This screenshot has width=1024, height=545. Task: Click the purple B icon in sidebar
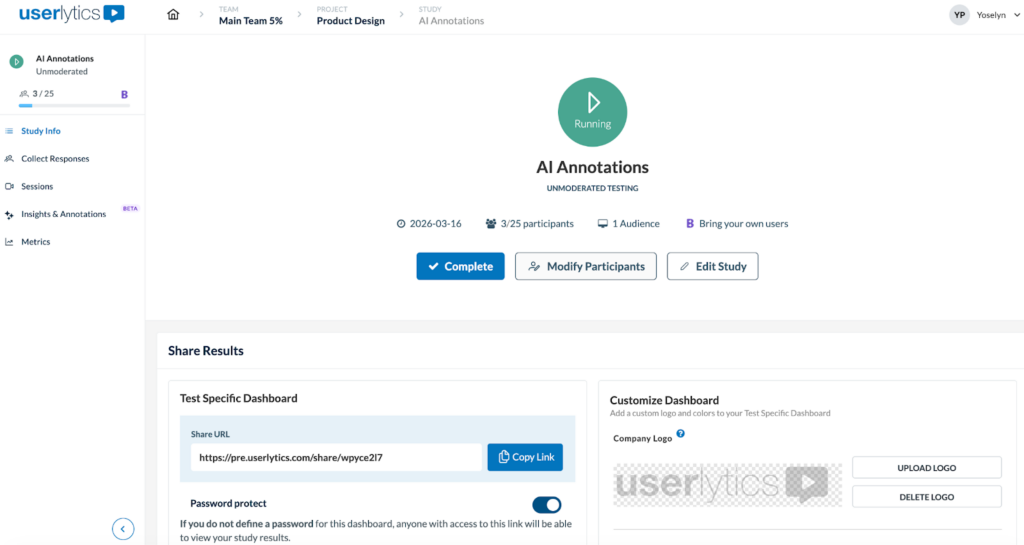click(x=124, y=95)
